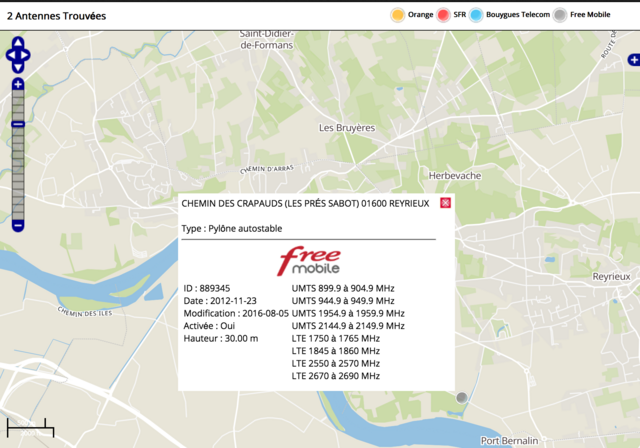Click 'Date : 2012-11-23' text
The height and width of the screenshot is (448, 640).
click(x=220, y=301)
